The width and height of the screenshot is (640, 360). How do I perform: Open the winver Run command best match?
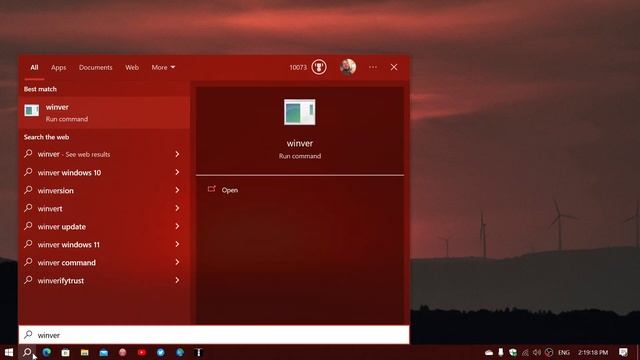click(104, 113)
